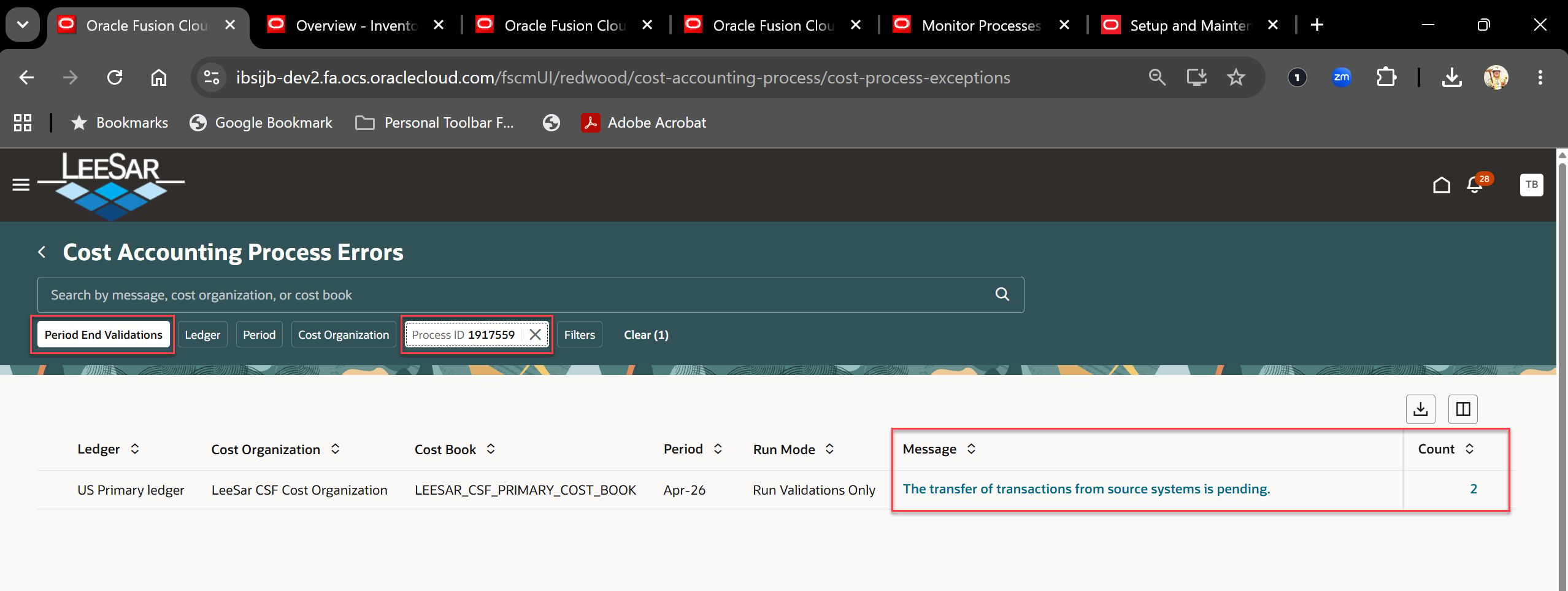The width and height of the screenshot is (1568, 591).
Task: Remove the Process ID 1917559 filter
Action: [x=535, y=334]
